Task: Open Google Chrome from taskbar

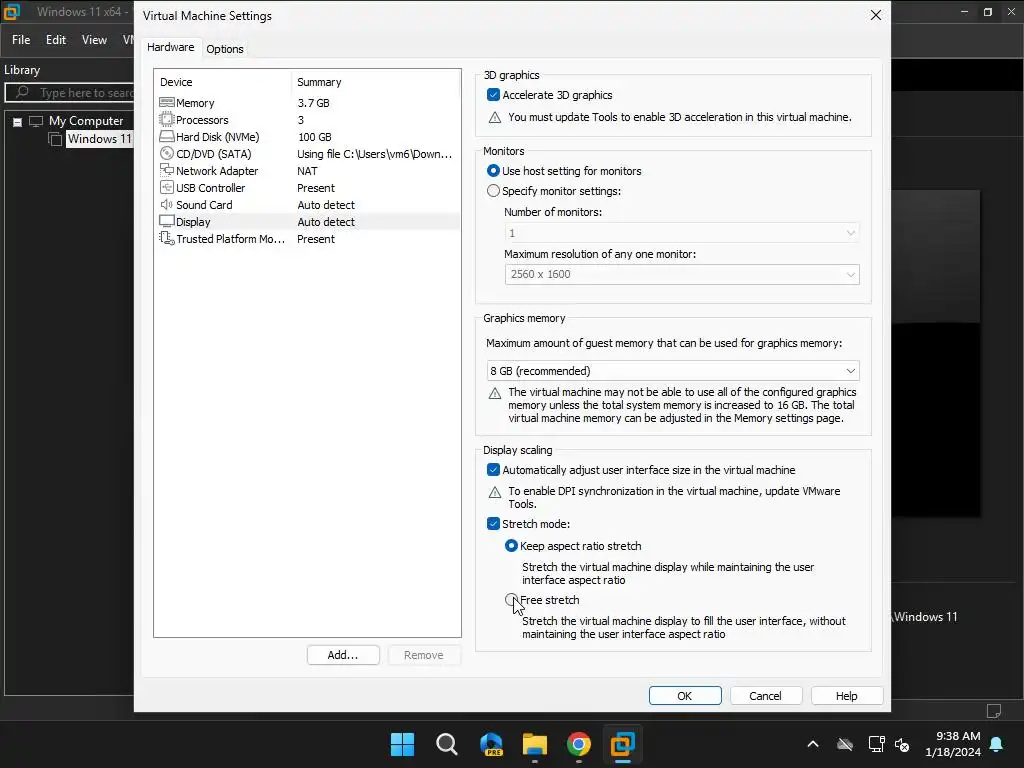Action: coord(579,744)
